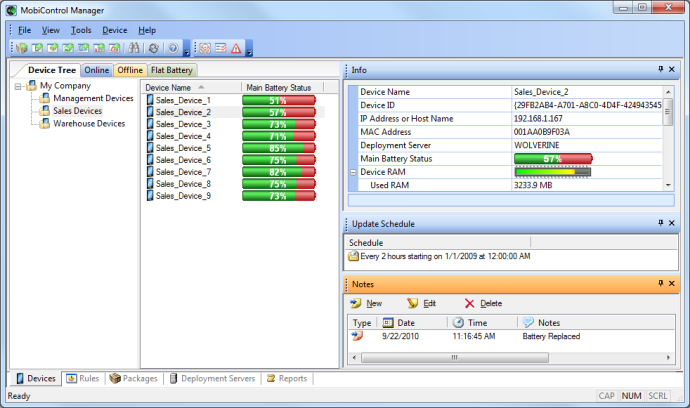690x408 pixels.
Task: Click the checklist toolbar icon
Action: [x=220, y=48]
